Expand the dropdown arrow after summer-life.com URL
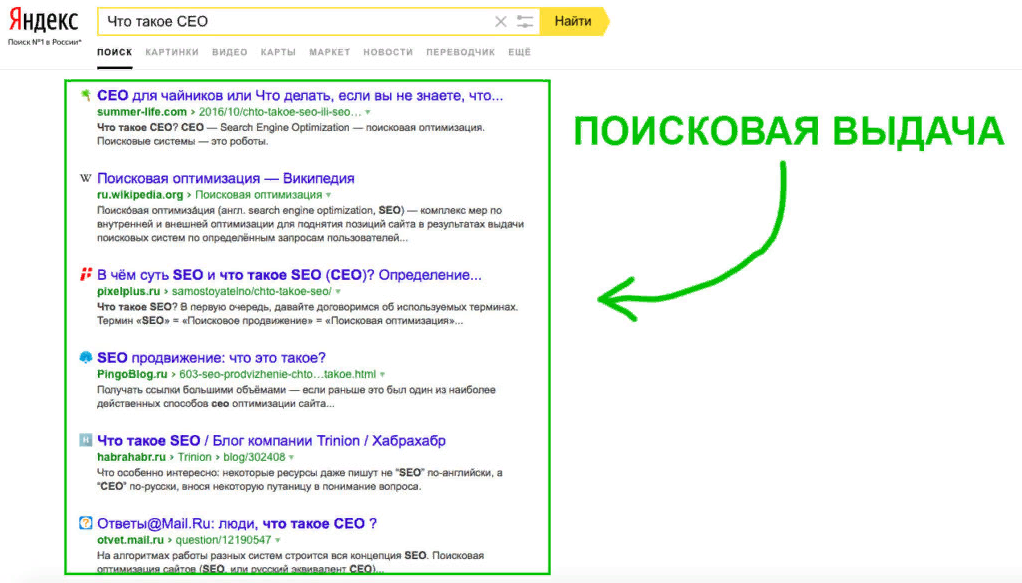 coord(368,113)
